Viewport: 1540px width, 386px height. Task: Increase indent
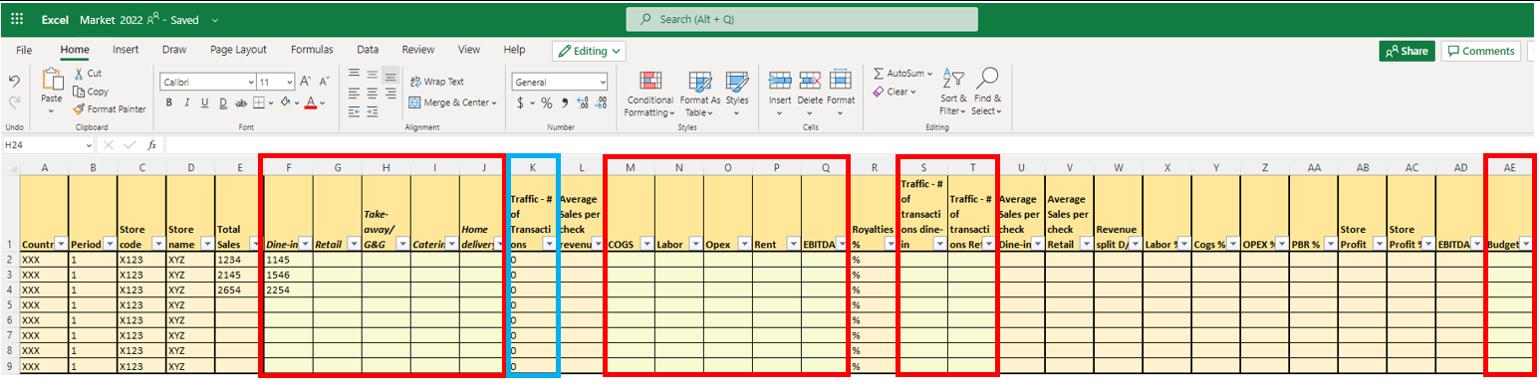[x=372, y=112]
